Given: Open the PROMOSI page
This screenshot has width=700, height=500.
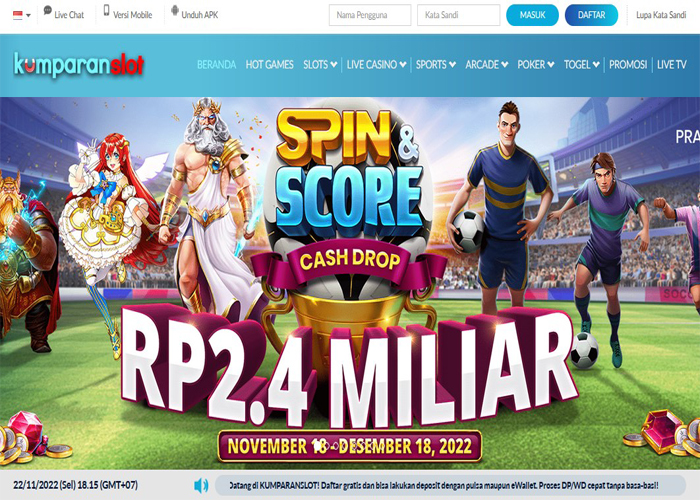Looking at the screenshot, I should point(628,65).
